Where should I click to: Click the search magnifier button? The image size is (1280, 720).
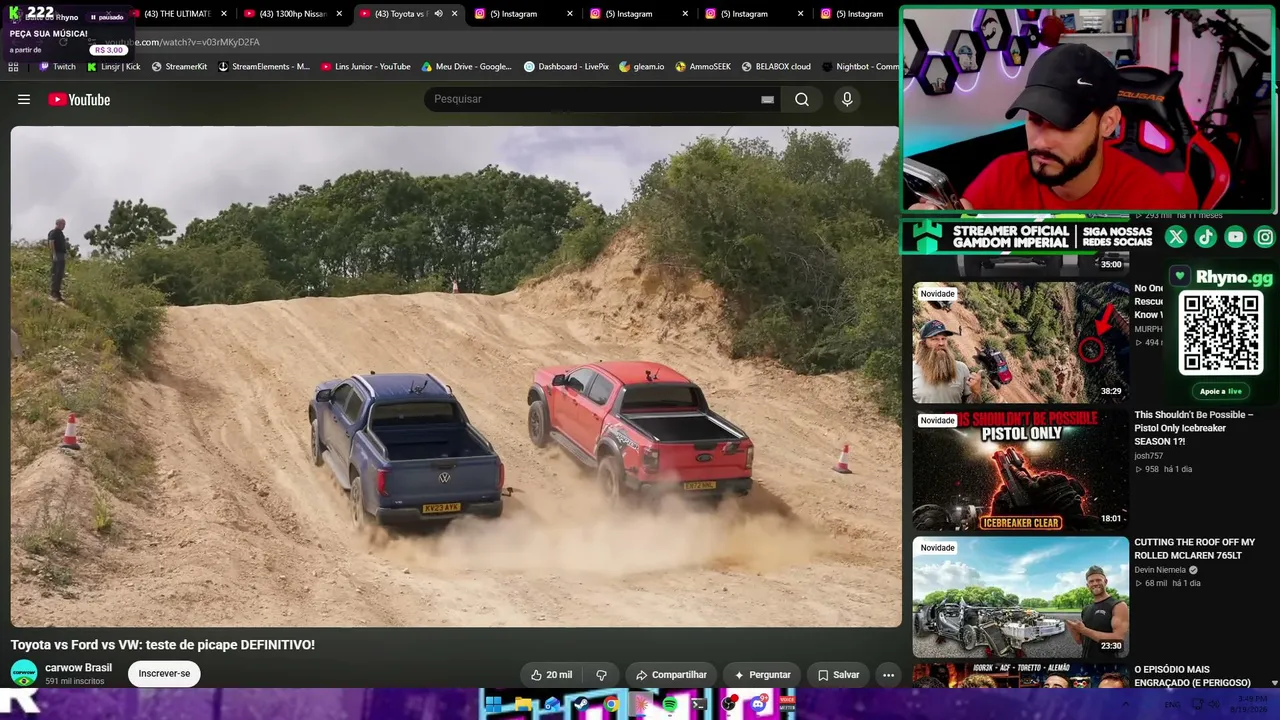[802, 99]
